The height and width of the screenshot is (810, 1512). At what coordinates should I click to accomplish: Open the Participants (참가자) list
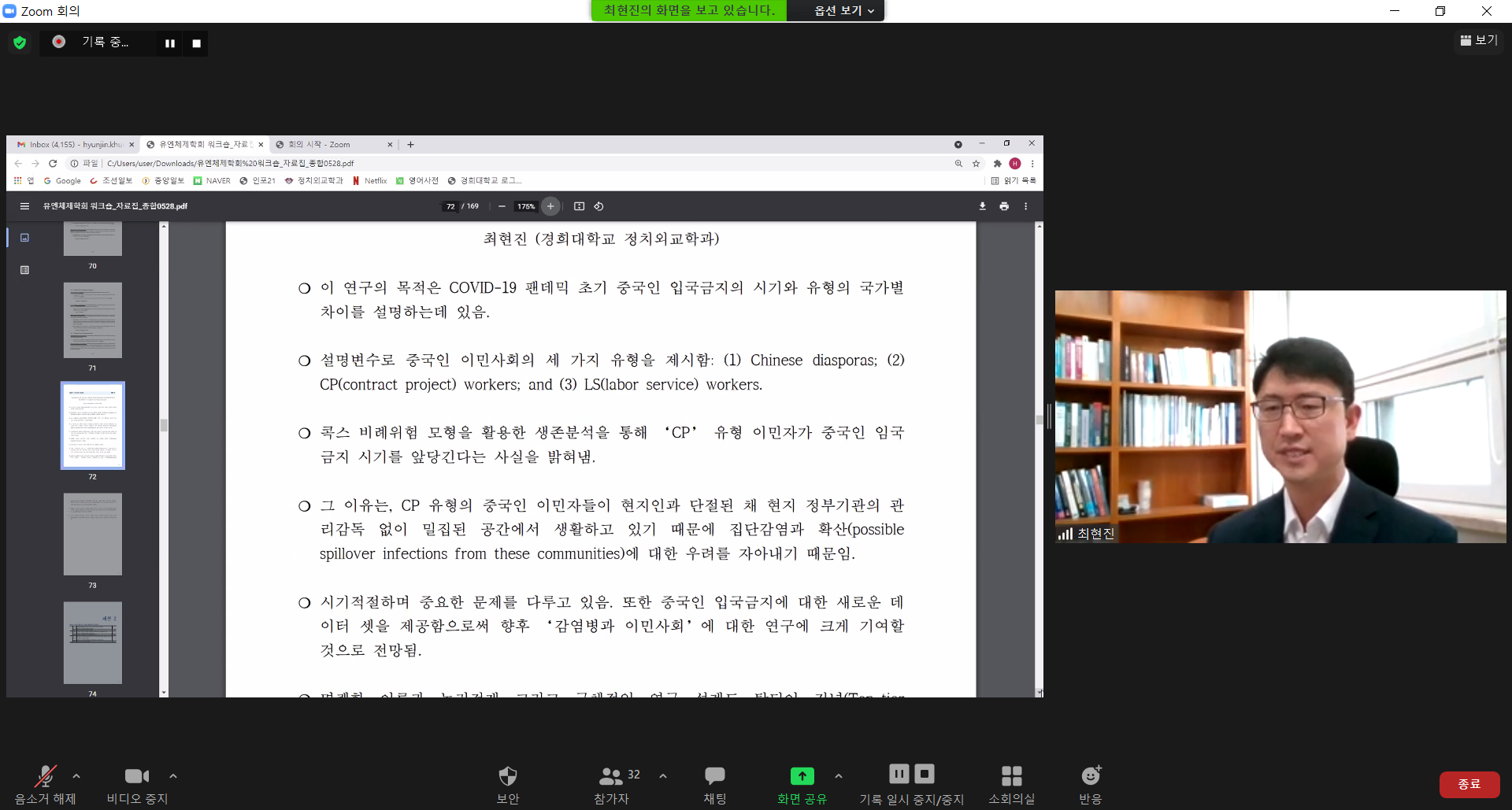(611, 777)
